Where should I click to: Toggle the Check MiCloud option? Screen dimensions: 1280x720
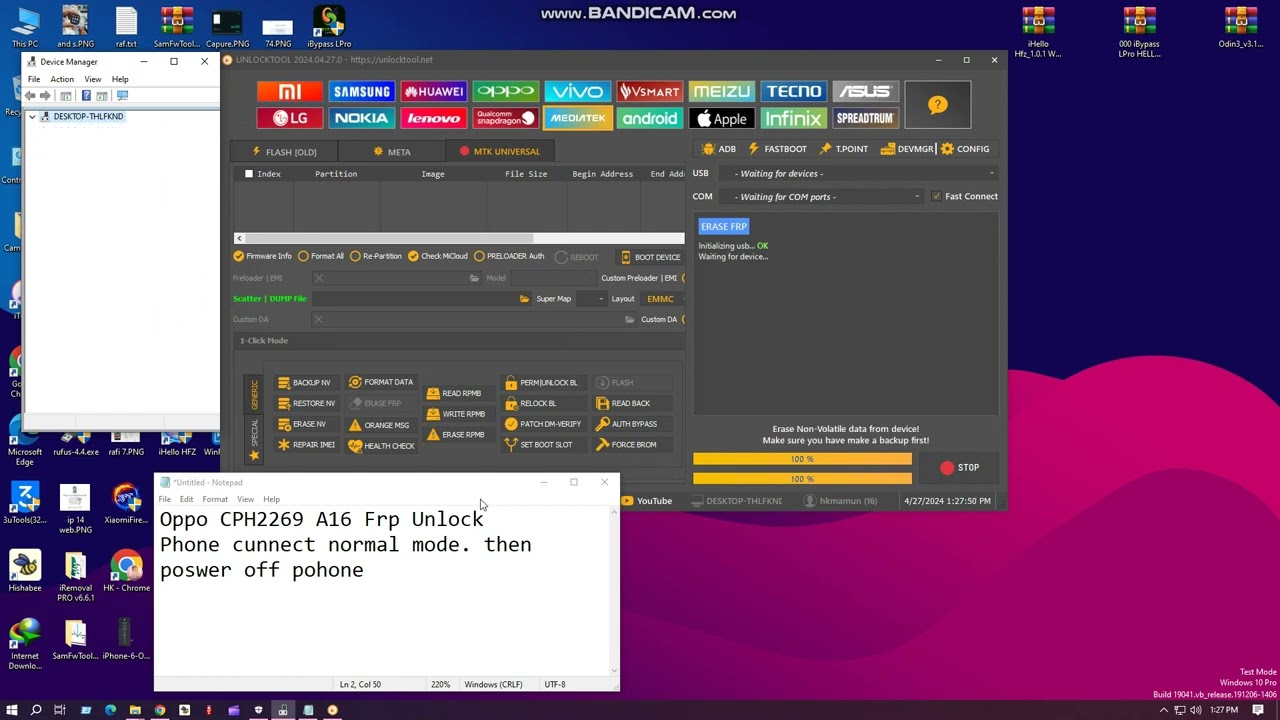click(413, 256)
